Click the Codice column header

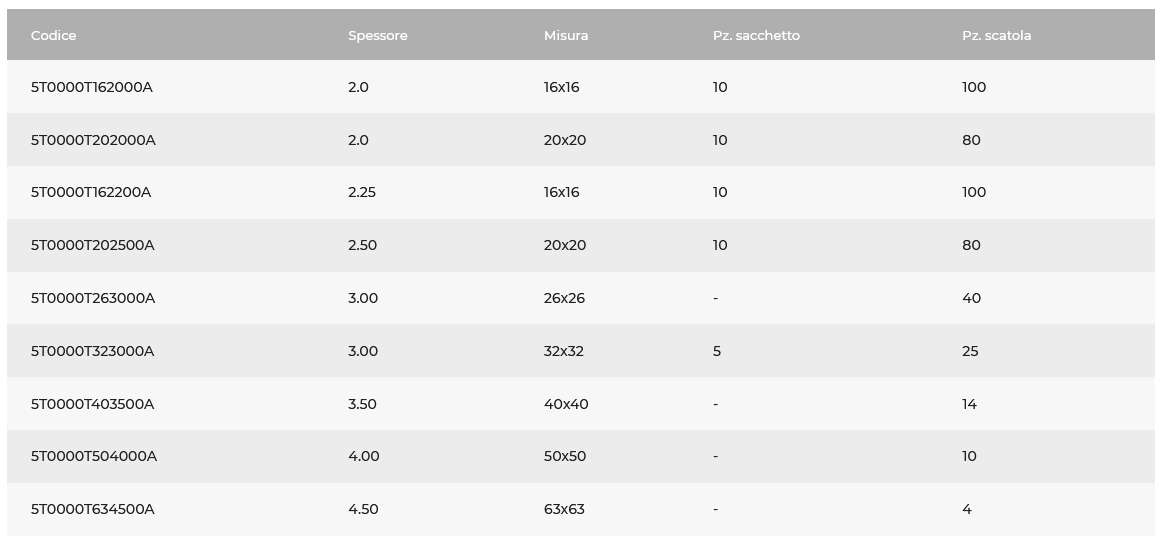(54, 35)
